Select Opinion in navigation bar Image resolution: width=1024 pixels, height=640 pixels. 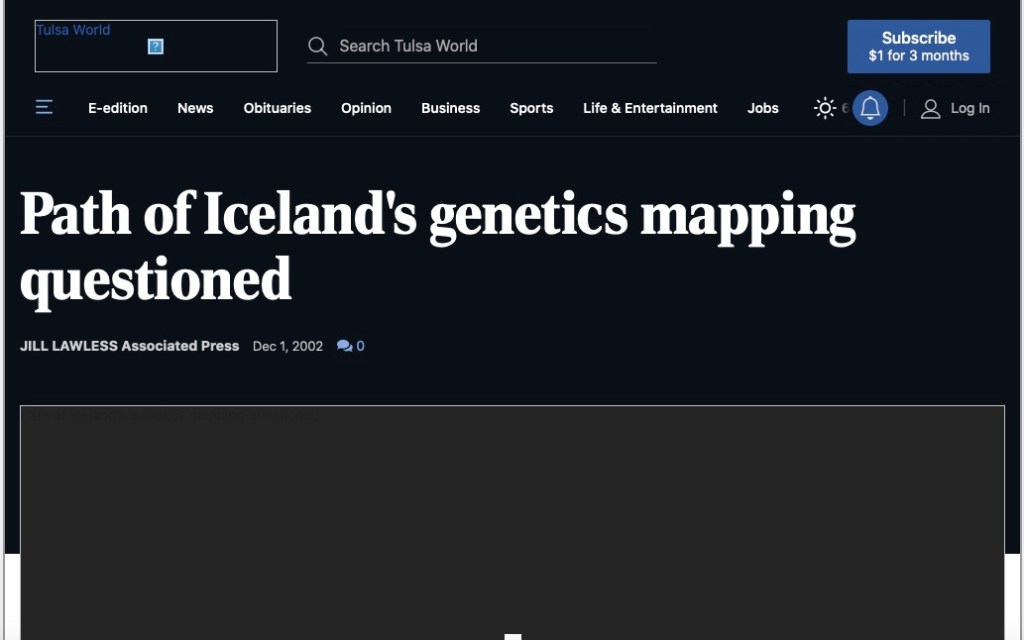click(366, 108)
